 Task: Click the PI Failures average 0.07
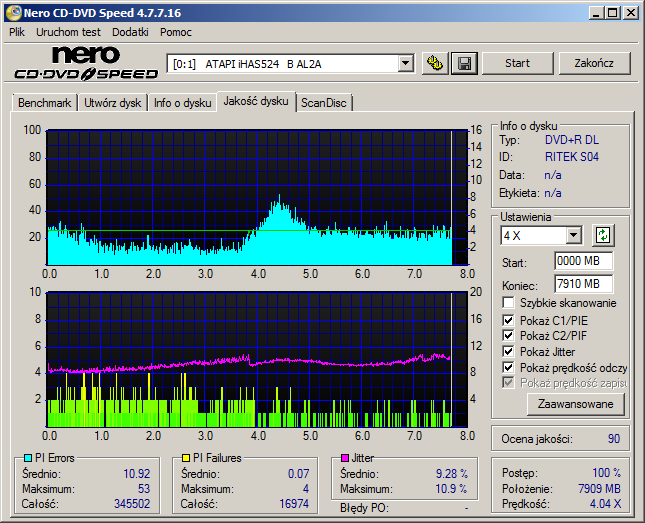point(298,474)
